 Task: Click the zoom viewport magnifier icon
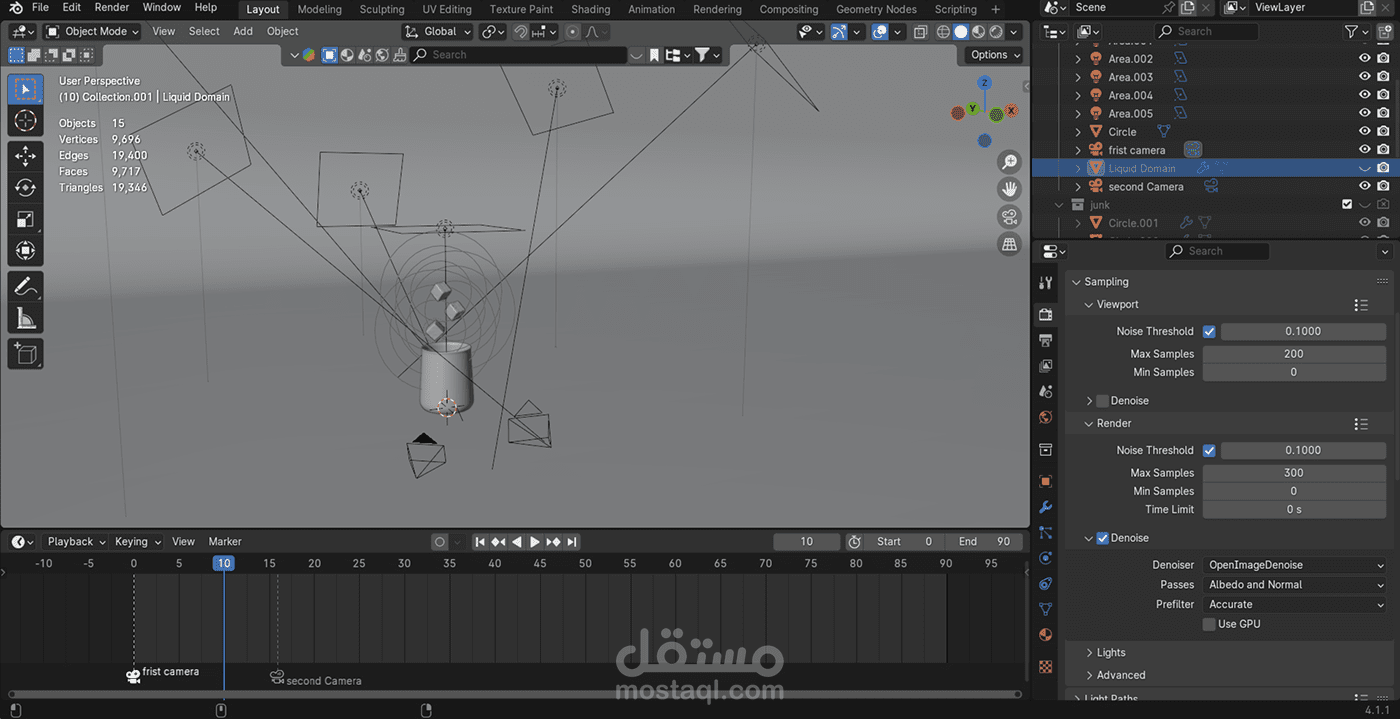coord(1010,162)
